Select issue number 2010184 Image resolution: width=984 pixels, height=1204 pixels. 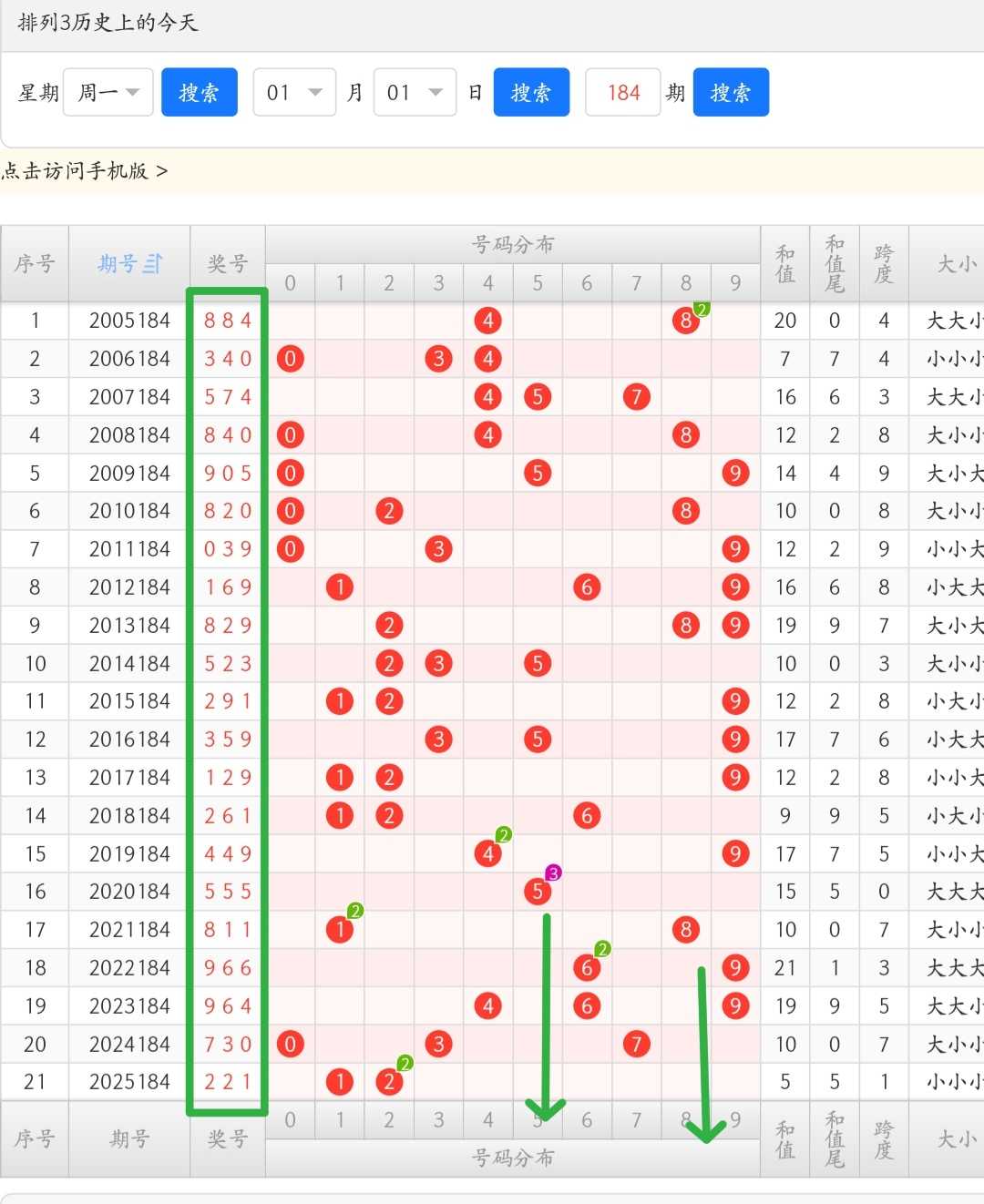129,511
